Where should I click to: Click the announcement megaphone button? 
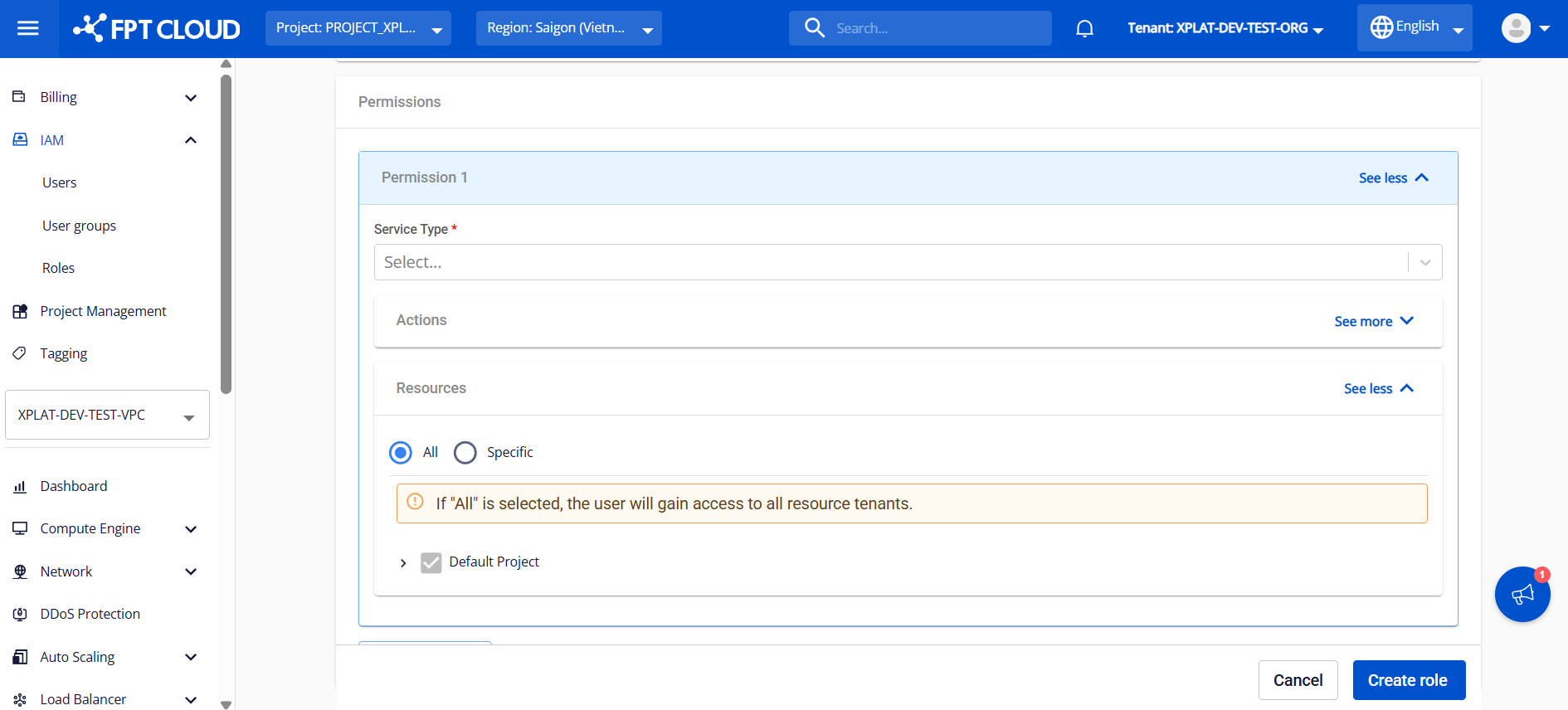coord(1522,594)
